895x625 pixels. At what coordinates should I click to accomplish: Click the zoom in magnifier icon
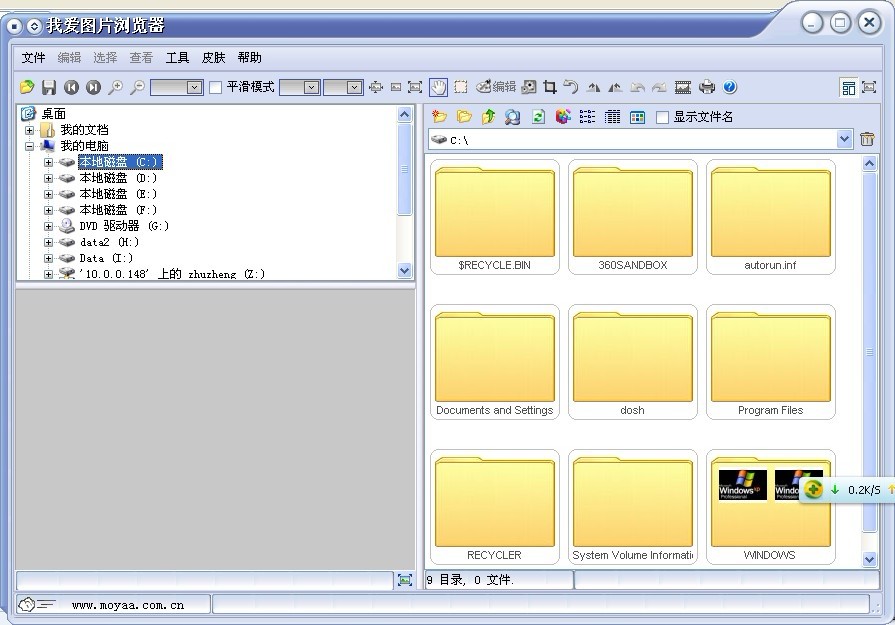[116, 87]
